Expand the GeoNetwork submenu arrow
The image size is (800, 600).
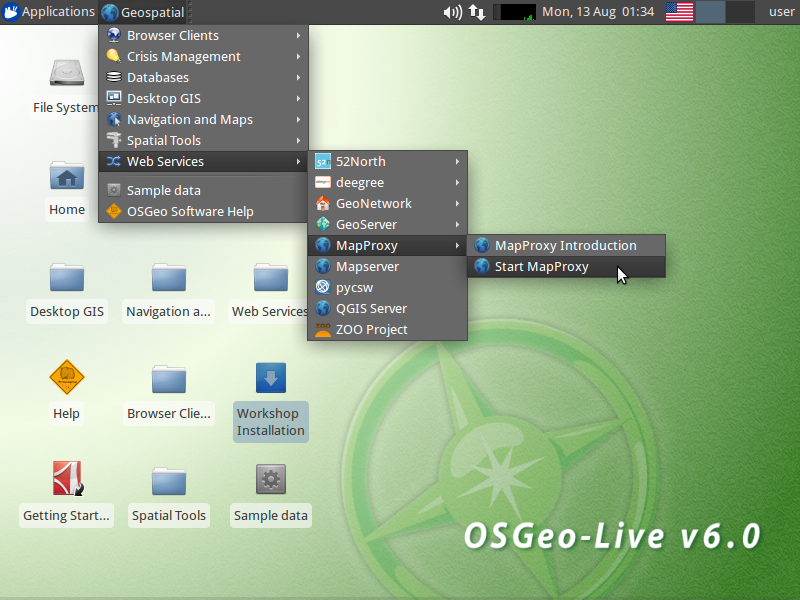457,204
